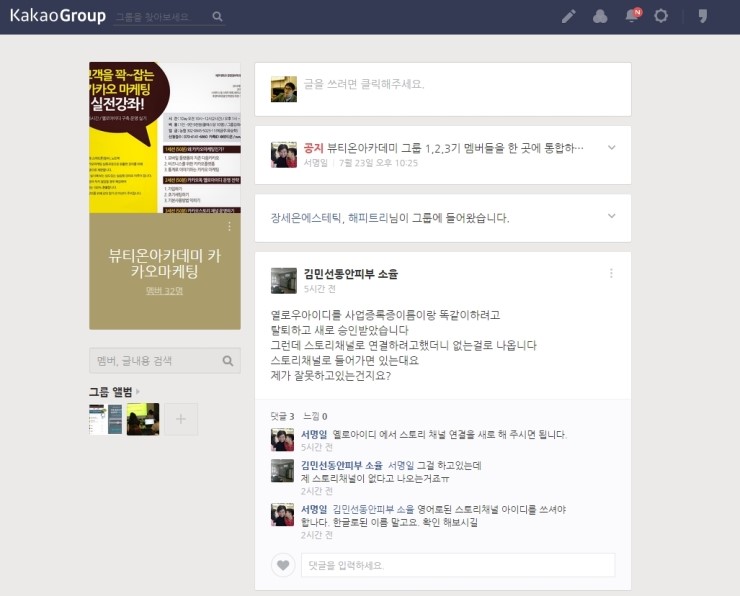740x596 pixels.
Task: Click the avatar on the first comment
Action: 282,440
